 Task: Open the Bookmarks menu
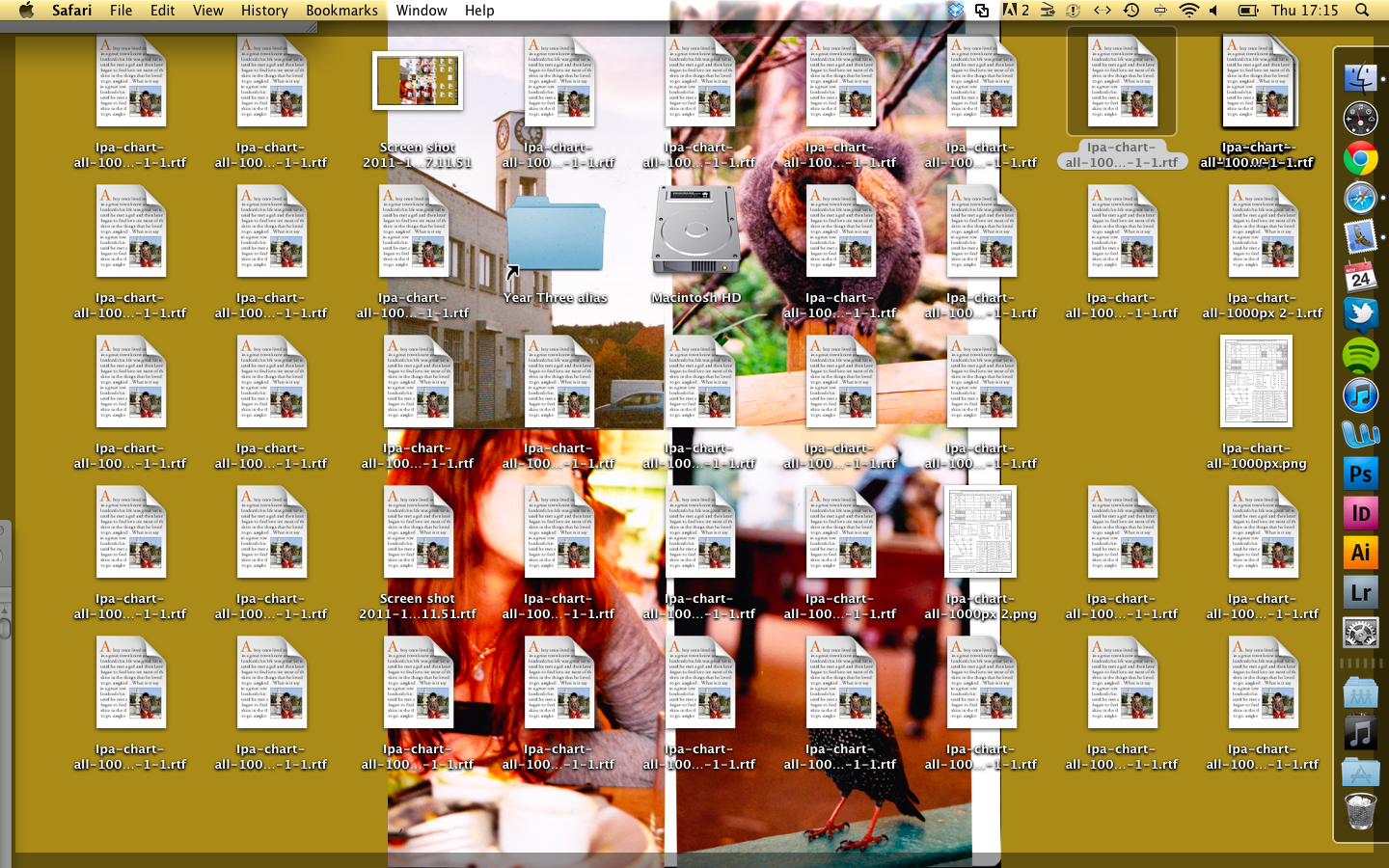tap(341, 10)
